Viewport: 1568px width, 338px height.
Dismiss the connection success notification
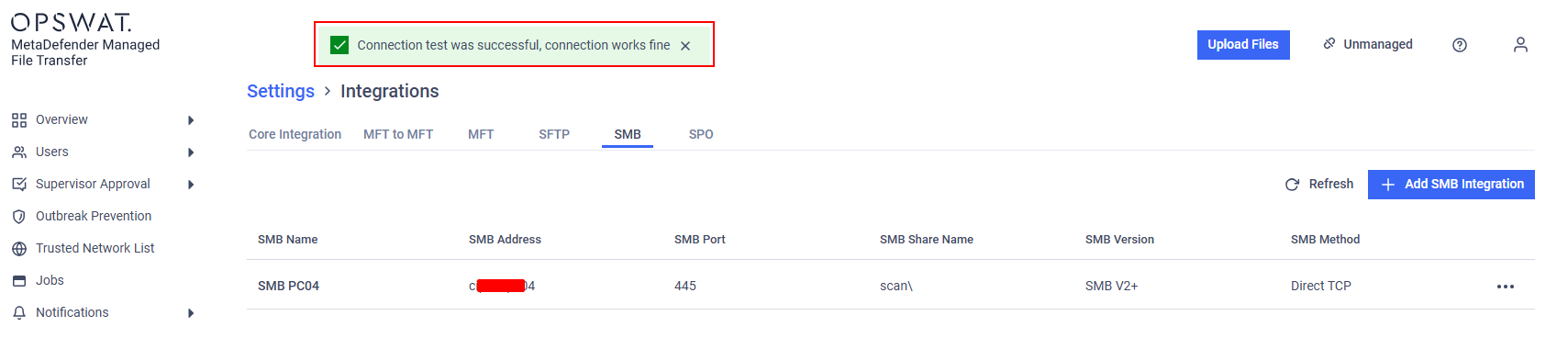685,46
